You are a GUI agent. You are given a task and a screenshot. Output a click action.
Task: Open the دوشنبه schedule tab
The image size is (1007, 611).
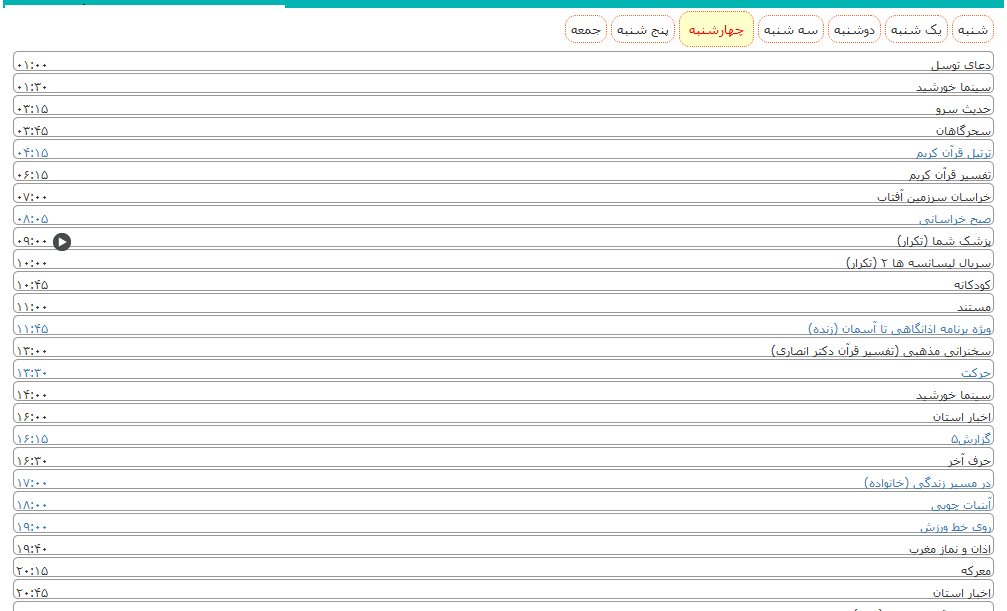click(854, 30)
